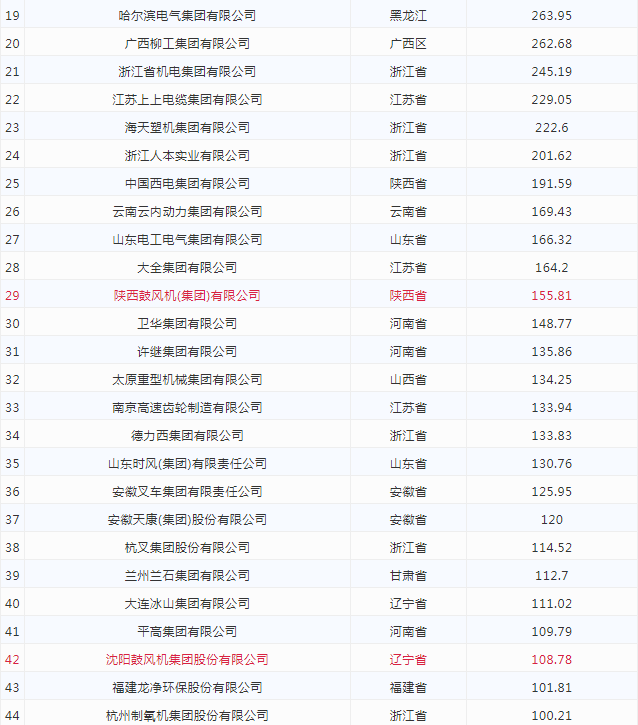Select the value 133.83

coord(552,435)
